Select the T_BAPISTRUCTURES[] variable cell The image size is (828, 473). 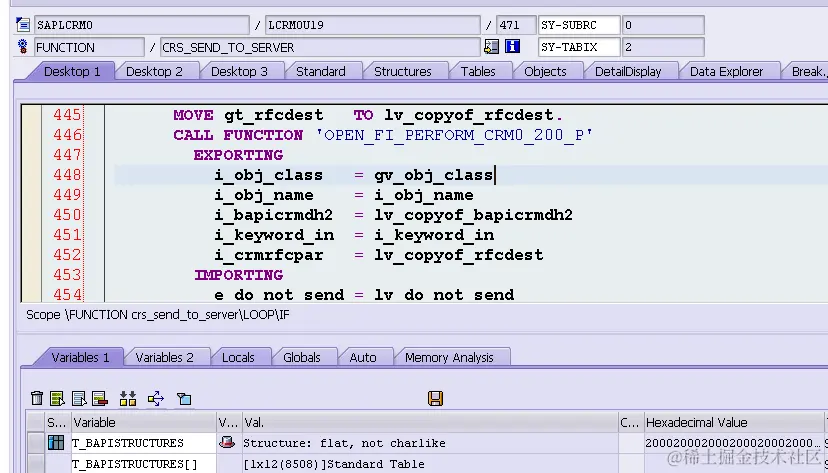click(144, 464)
